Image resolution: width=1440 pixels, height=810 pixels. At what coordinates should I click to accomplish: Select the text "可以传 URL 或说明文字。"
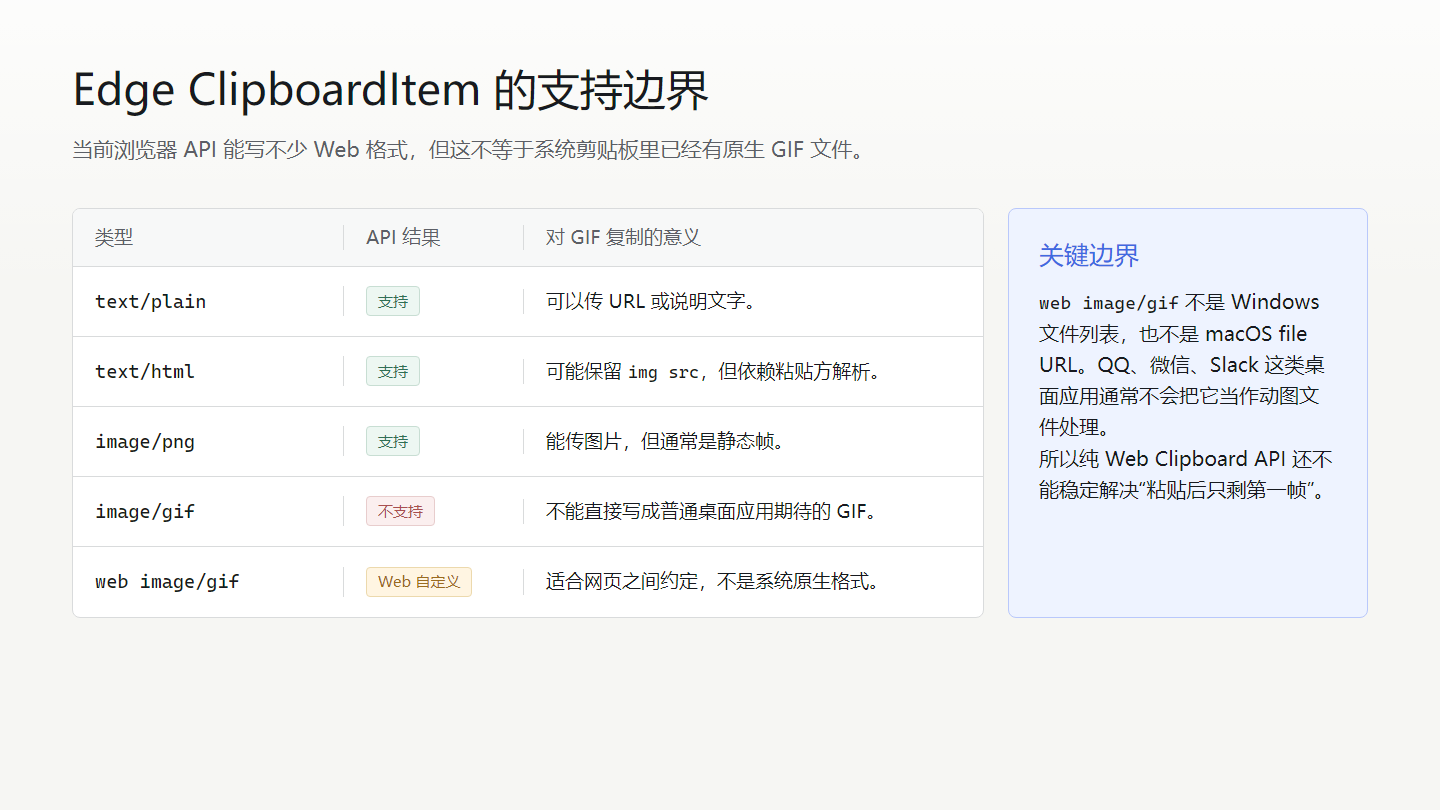[652, 301]
